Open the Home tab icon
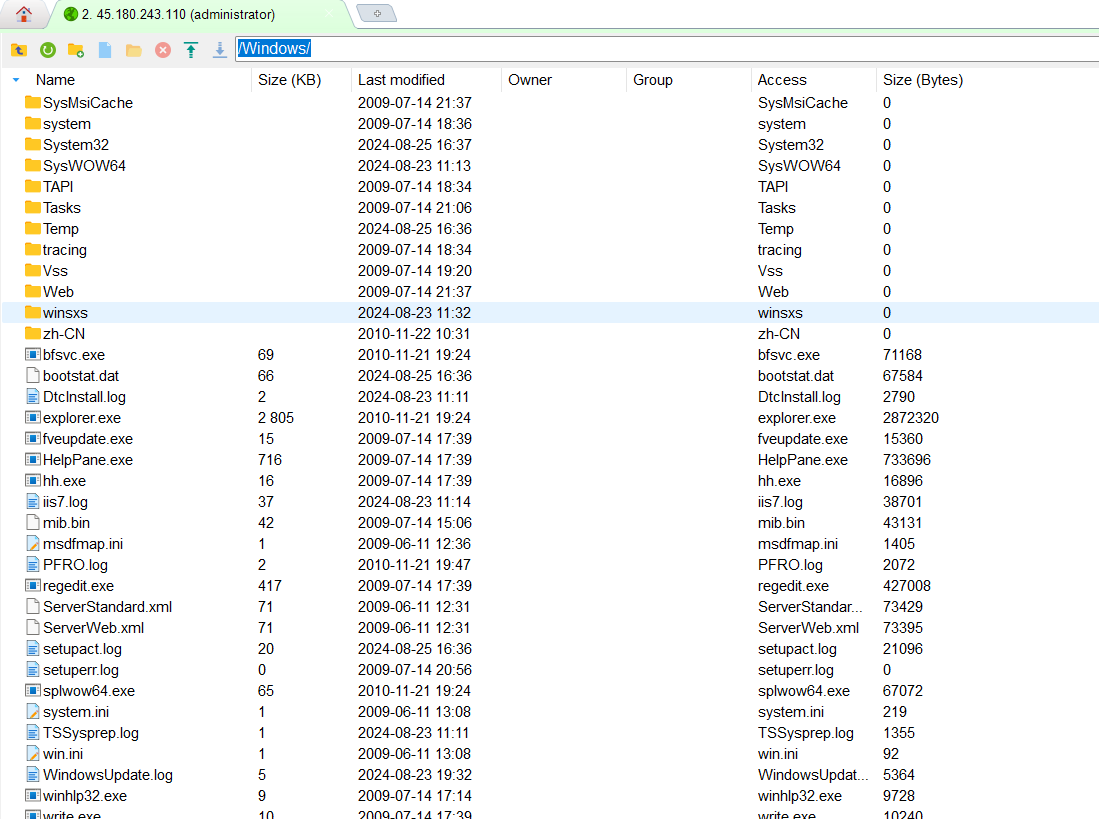The height and width of the screenshot is (819, 1099). [x=24, y=14]
